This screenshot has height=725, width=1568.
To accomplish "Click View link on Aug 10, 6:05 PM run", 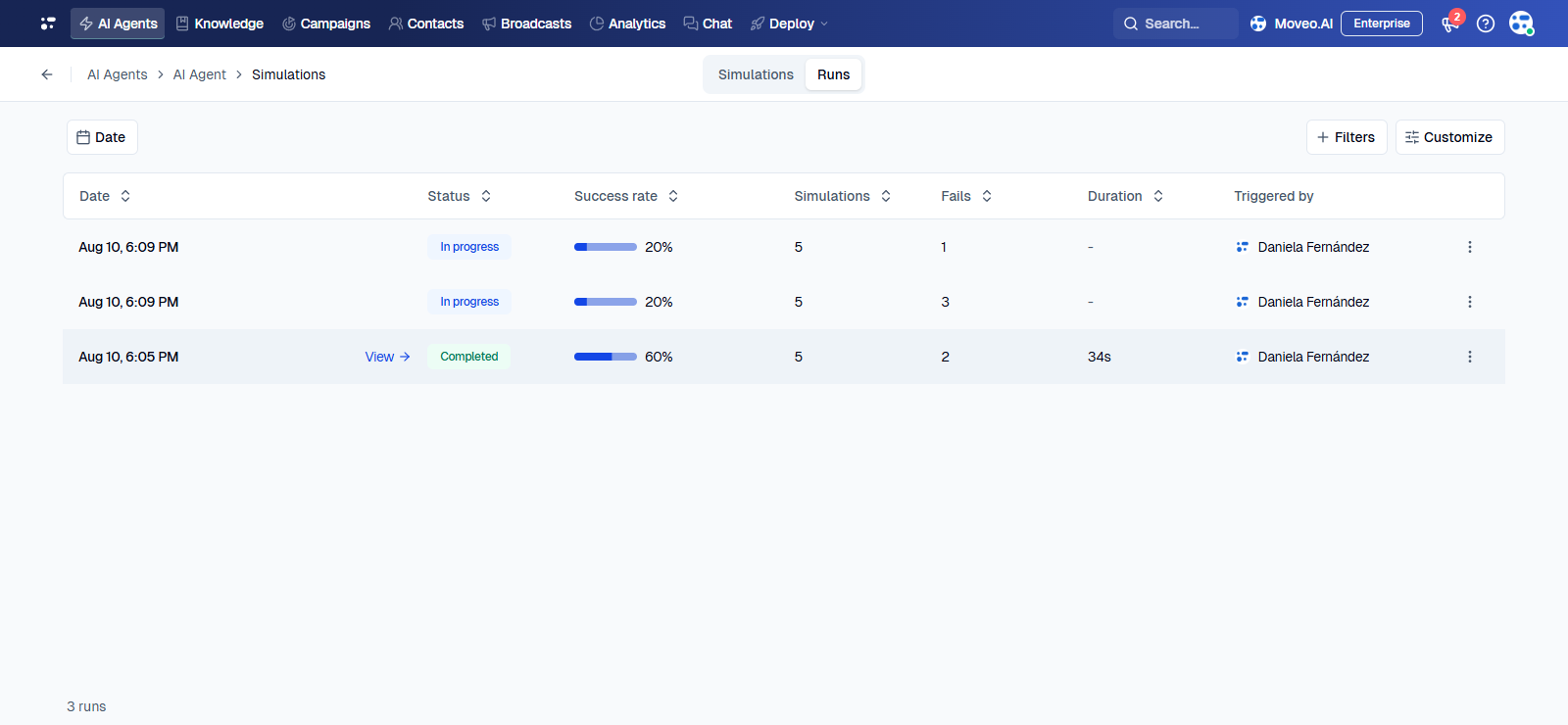I will pos(387,357).
